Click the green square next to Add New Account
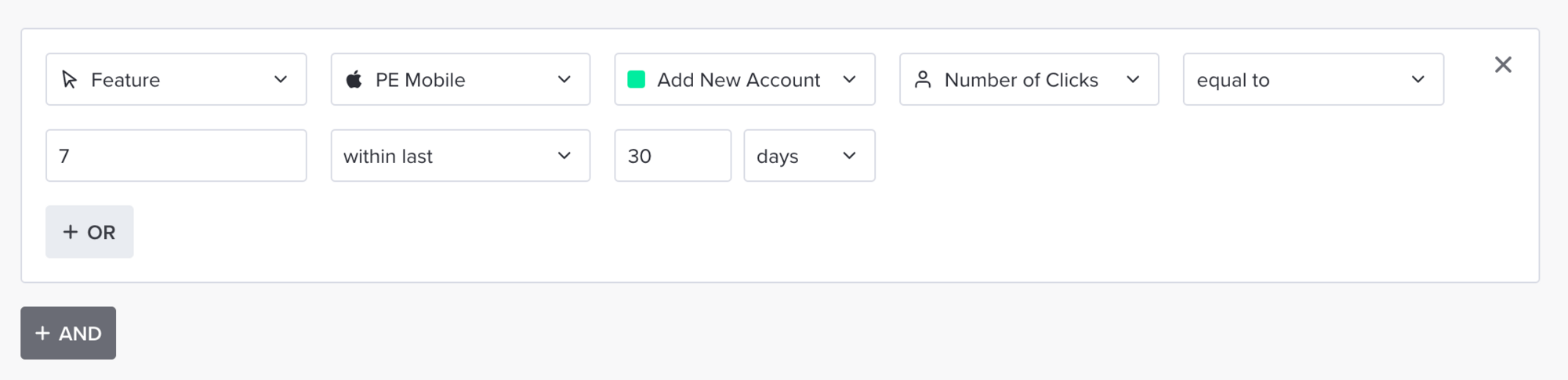Viewport: 1568px width, 380px height. 637,79
